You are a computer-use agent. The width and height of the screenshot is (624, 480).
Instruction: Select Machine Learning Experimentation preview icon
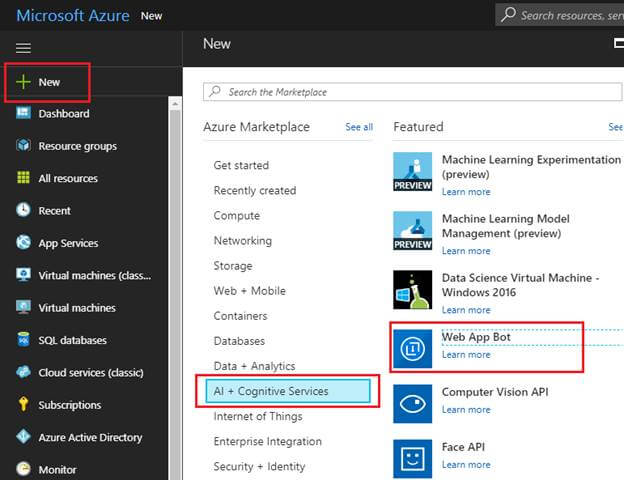click(x=412, y=172)
